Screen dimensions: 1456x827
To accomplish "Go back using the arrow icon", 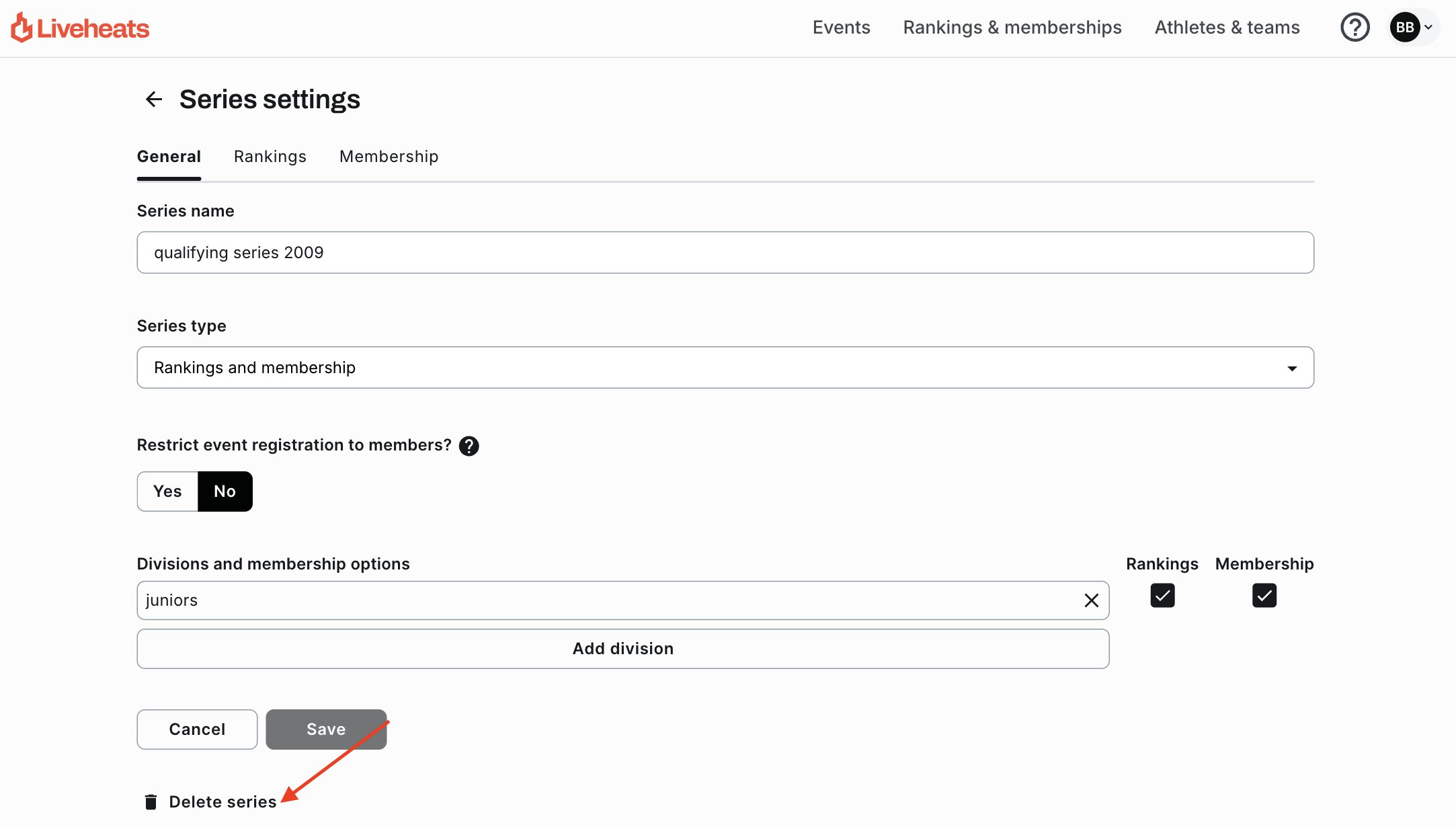I will click(154, 100).
